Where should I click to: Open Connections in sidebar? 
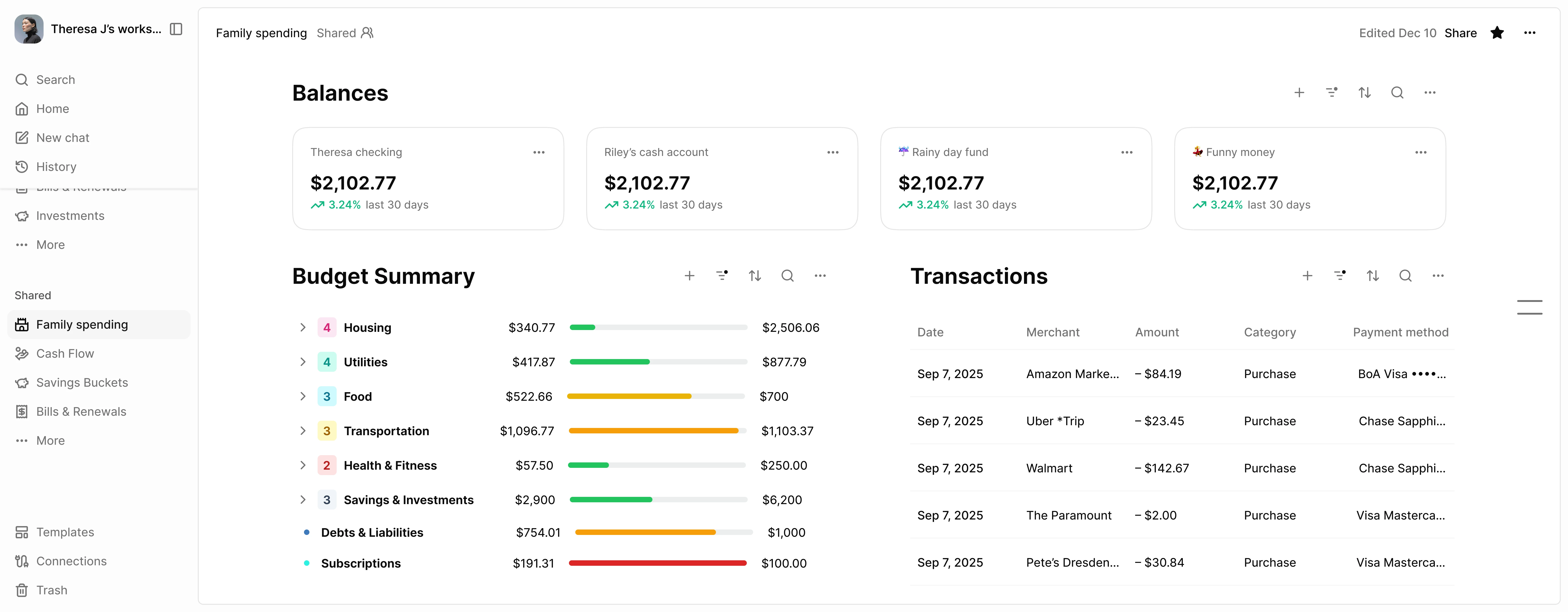71,561
